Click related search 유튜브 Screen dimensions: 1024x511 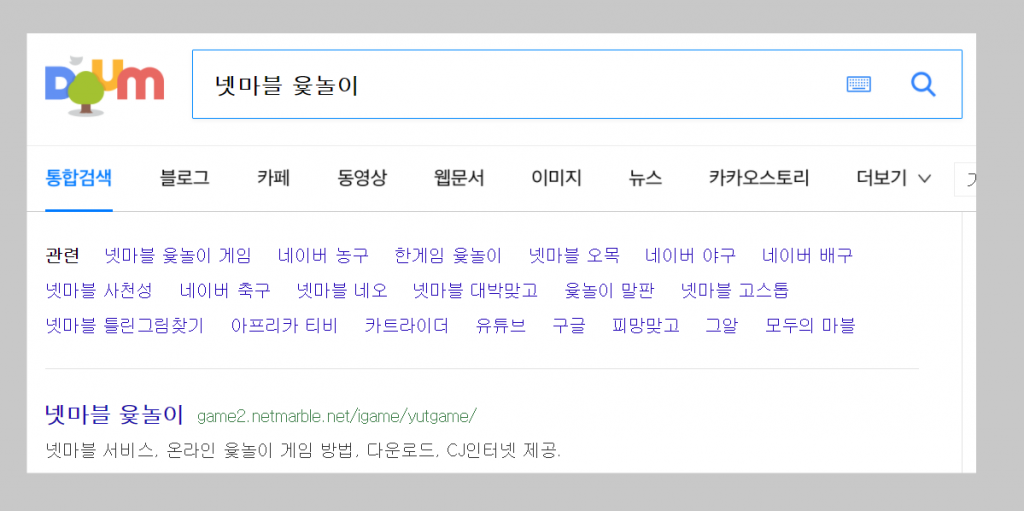[x=501, y=325]
